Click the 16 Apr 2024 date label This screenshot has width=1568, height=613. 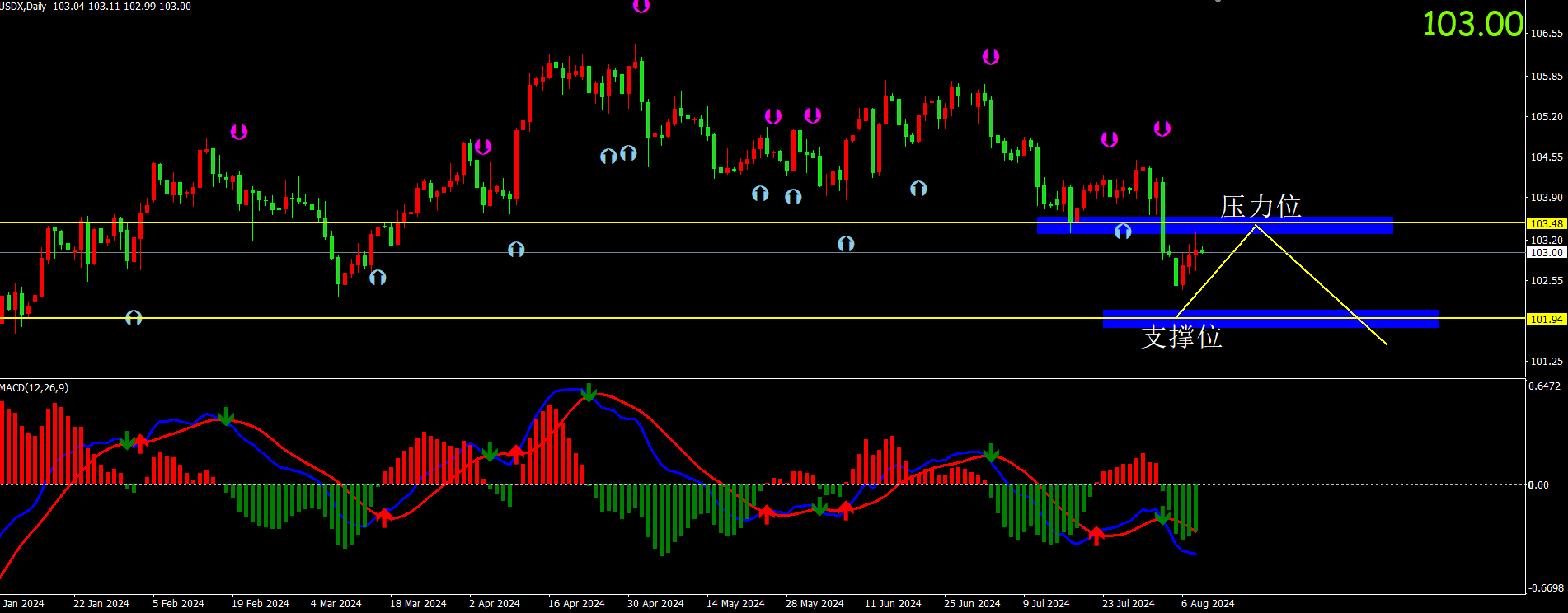tap(576, 604)
